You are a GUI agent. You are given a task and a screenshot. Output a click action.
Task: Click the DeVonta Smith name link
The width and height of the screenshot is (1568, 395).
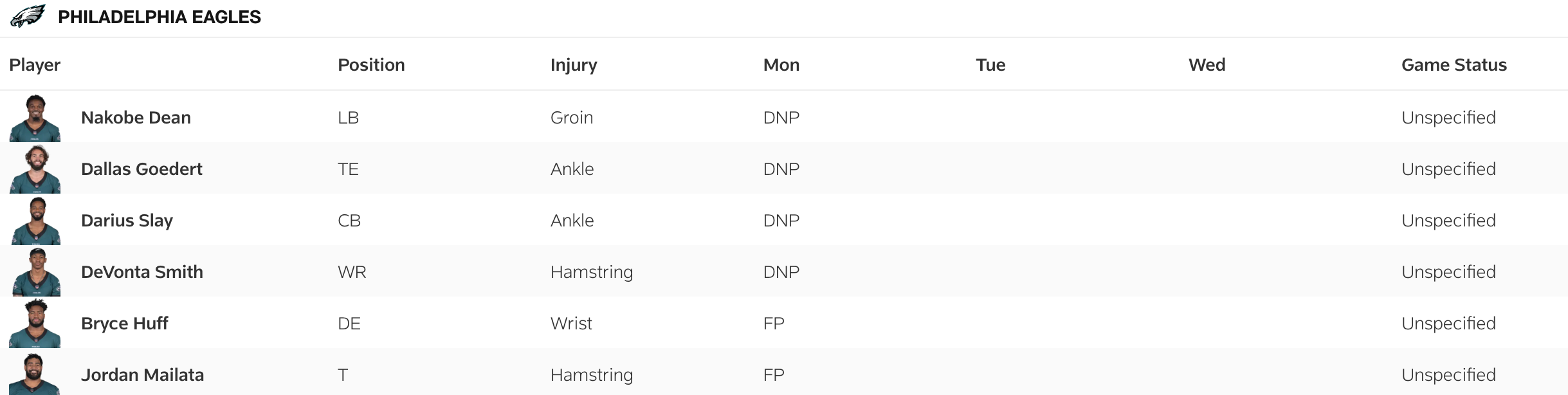tap(142, 272)
